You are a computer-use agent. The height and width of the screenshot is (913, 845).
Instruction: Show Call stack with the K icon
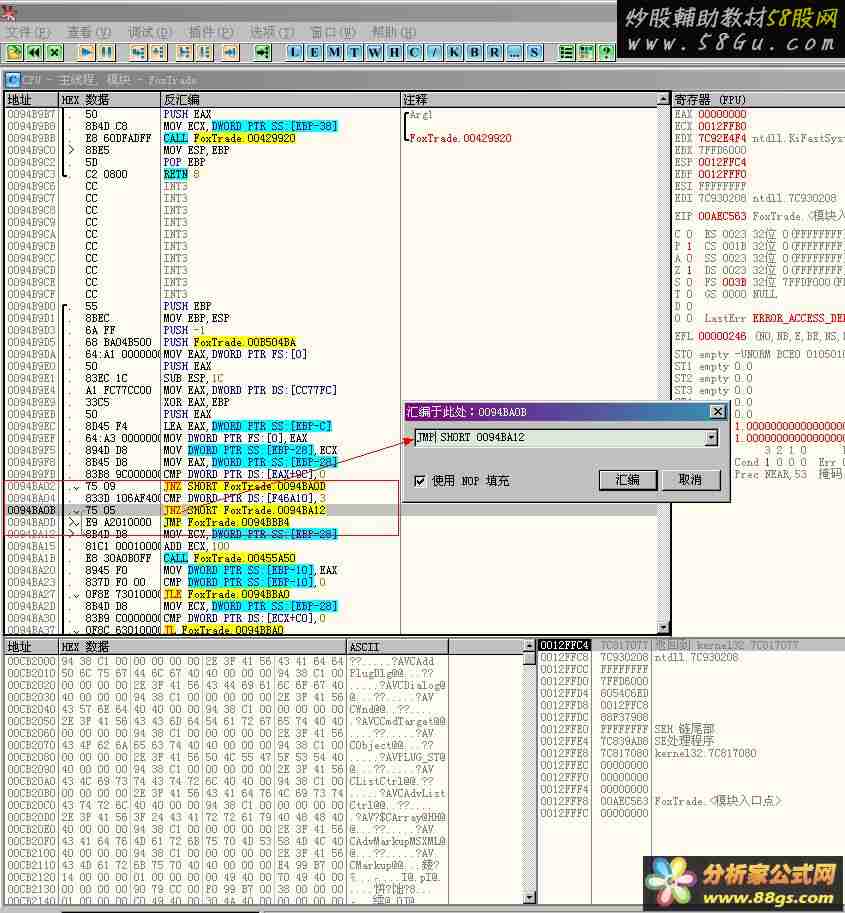[x=454, y=52]
